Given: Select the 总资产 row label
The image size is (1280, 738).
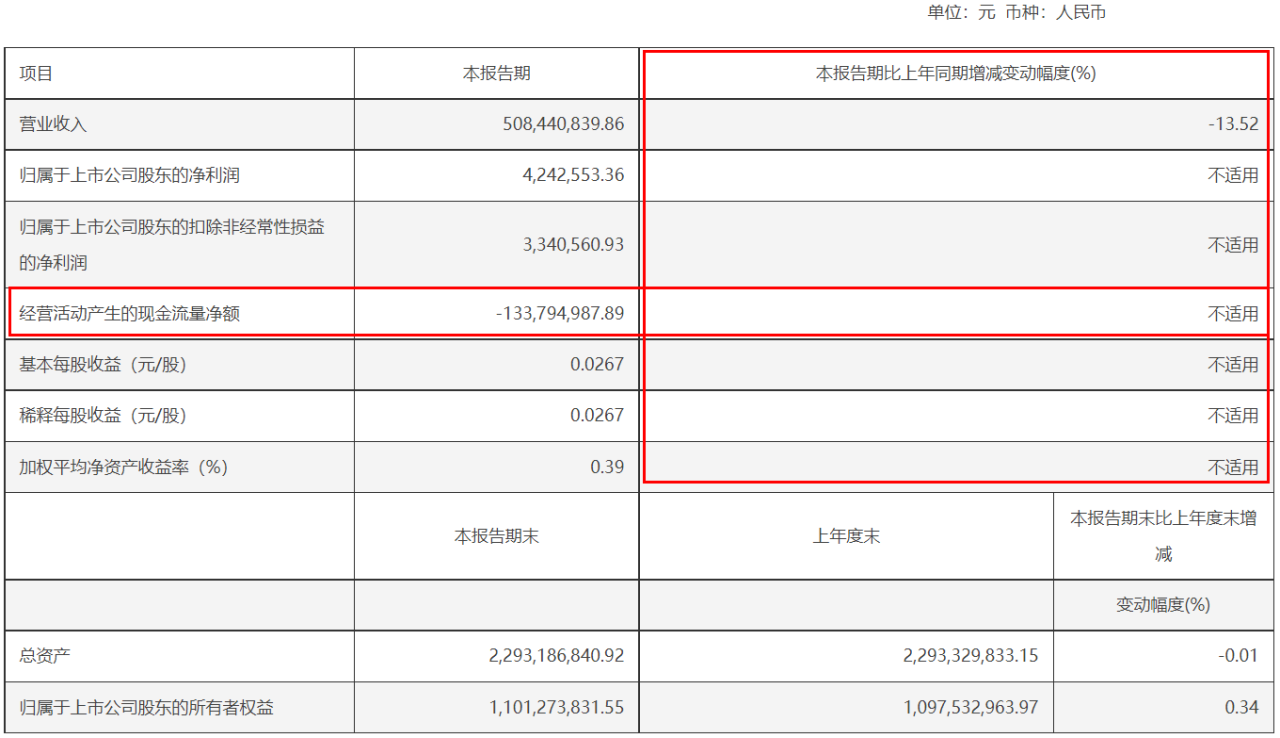Looking at the screenshot, I should [x=45, y=657].
